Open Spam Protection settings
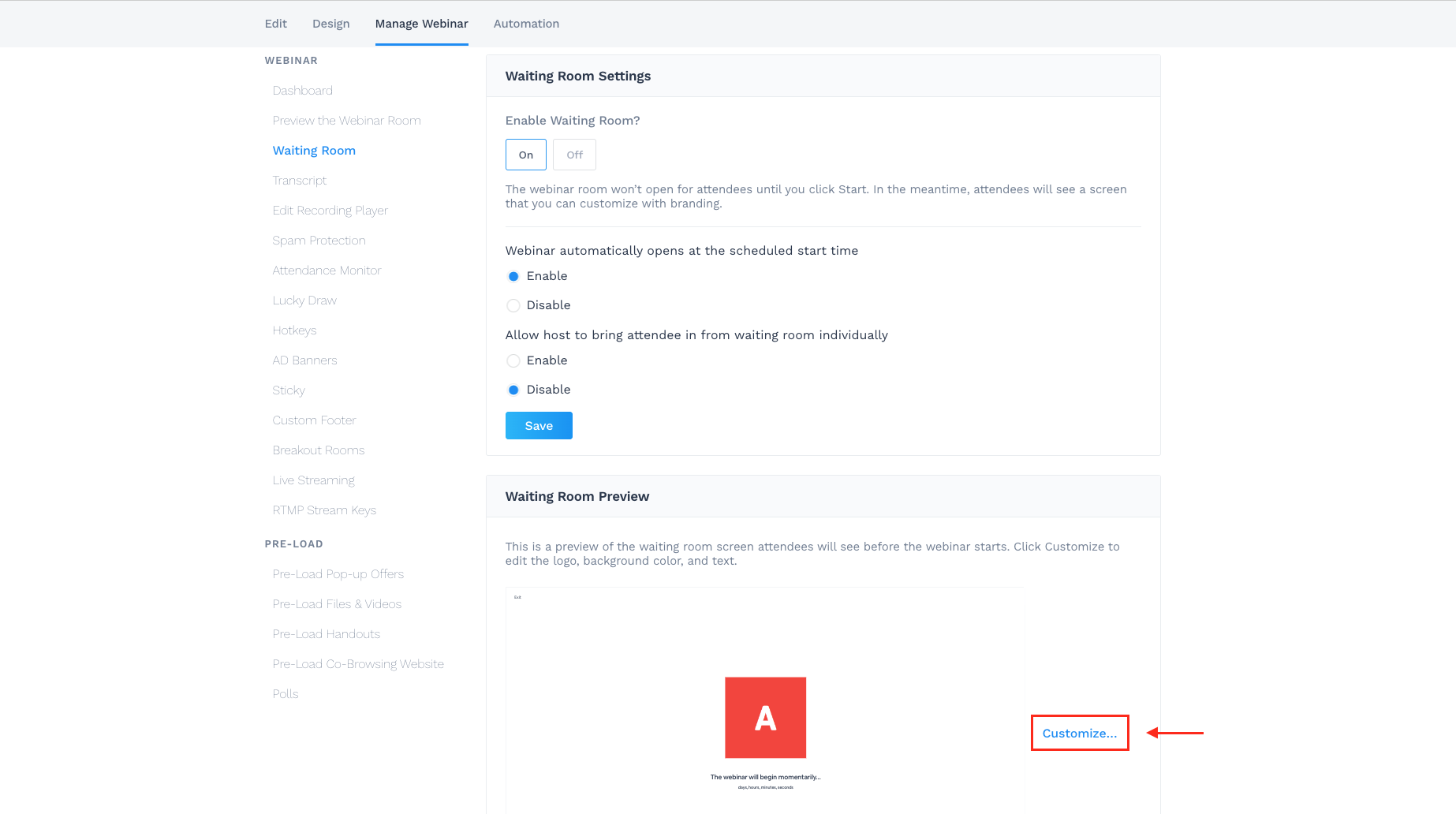This screenshot has height=814, width=1456. point(319,240)
